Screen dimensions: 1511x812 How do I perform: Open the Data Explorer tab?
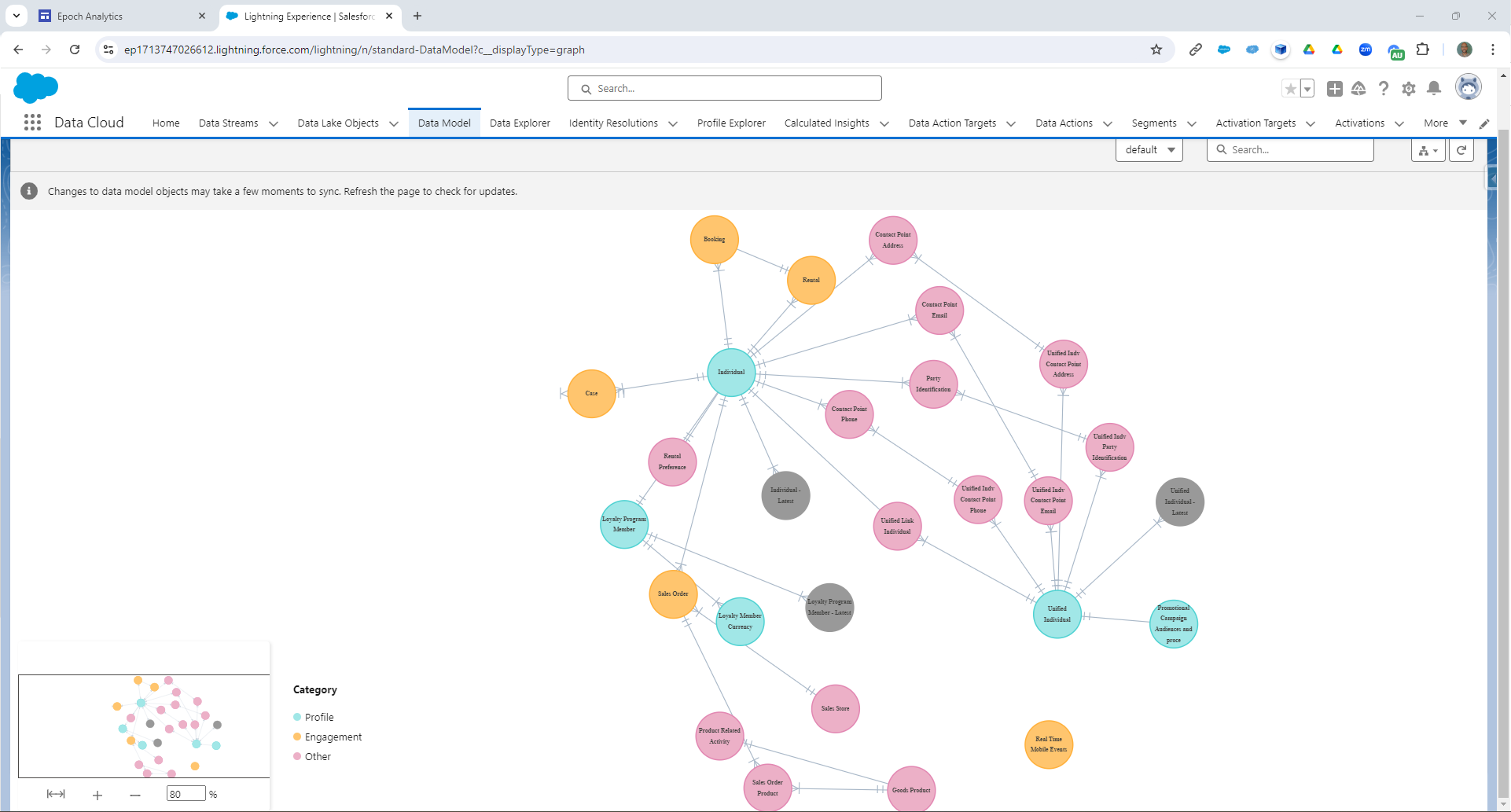[x=520, y=123]
